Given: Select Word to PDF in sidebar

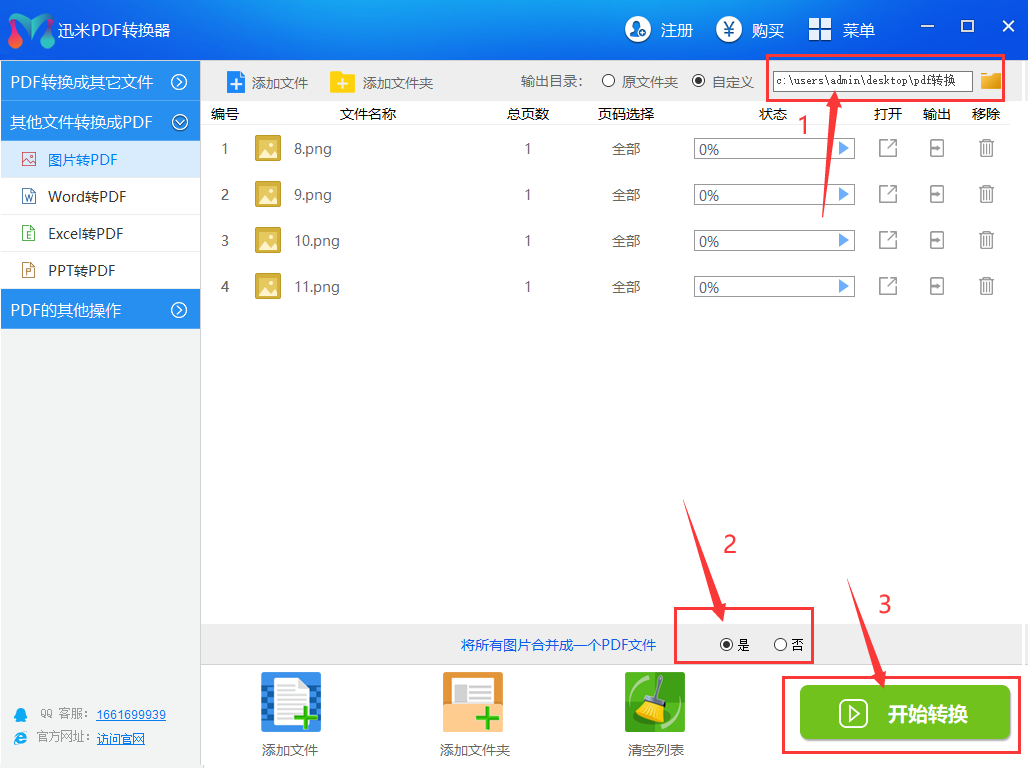Looking at the screenshot, I should pyautogui.click(x=87, y=197).
